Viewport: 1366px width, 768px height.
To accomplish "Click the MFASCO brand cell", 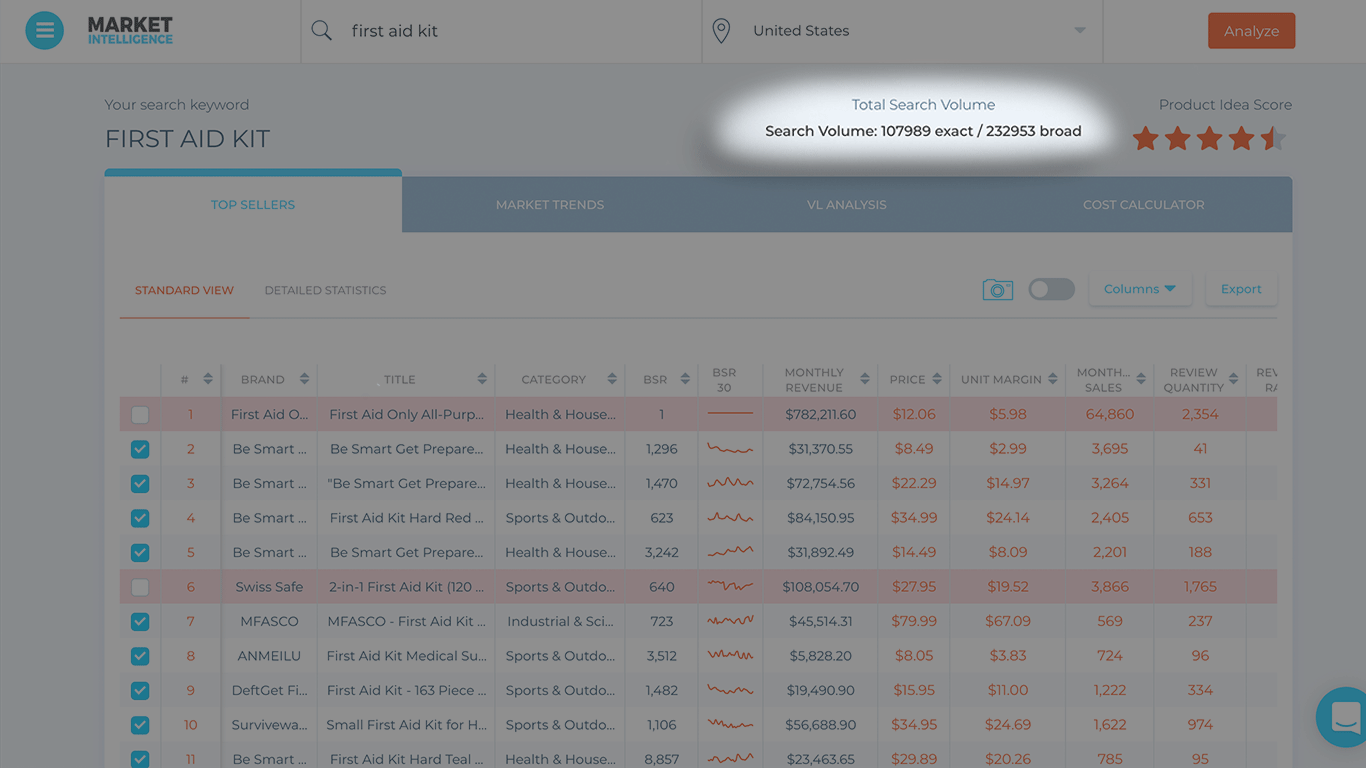I will [269, 621].
